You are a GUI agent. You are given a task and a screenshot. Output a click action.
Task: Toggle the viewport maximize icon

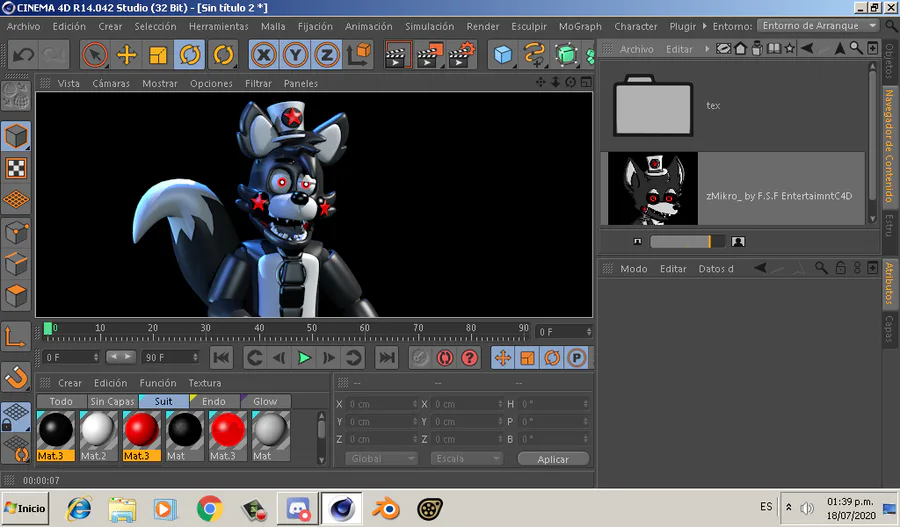pos(586,82)
